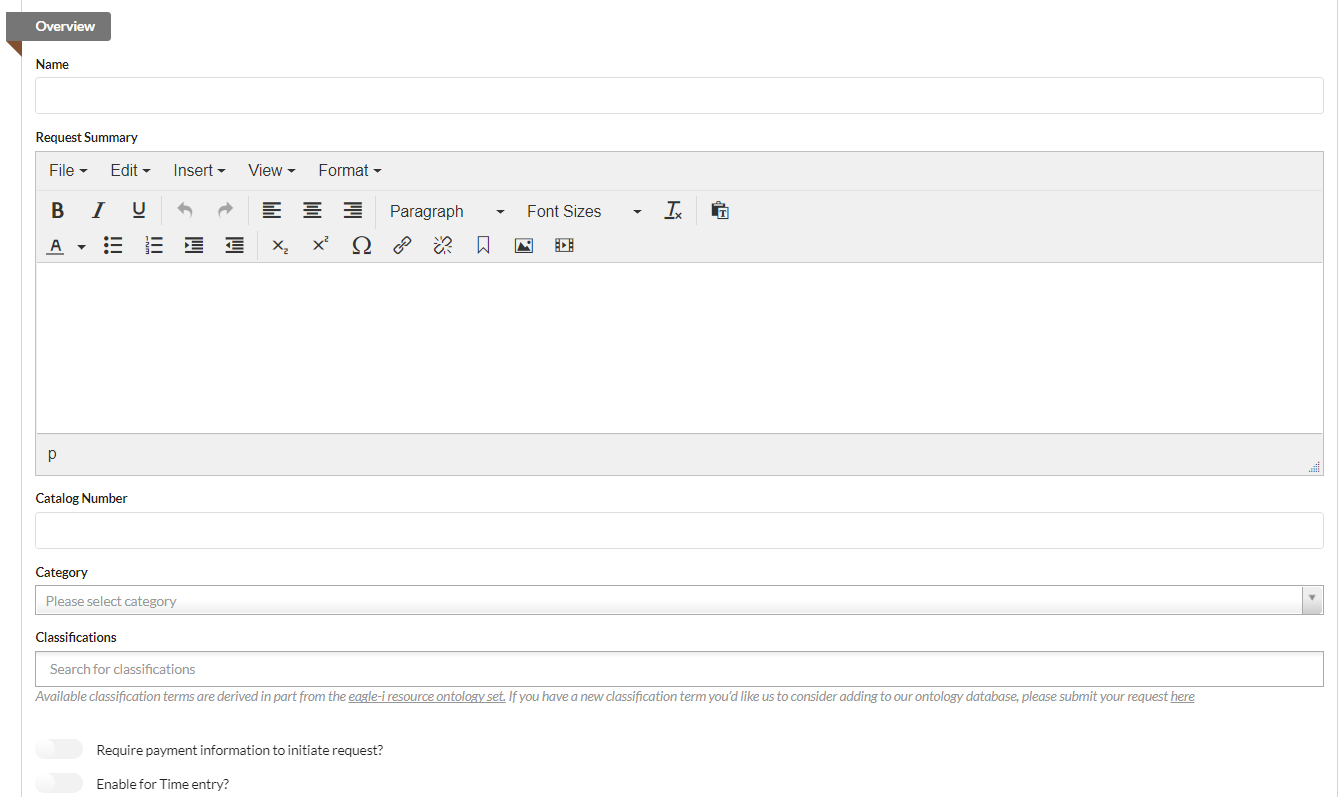Click the 'here' request submission link
The image size is (1344, 797).
tap(1182, 697)
